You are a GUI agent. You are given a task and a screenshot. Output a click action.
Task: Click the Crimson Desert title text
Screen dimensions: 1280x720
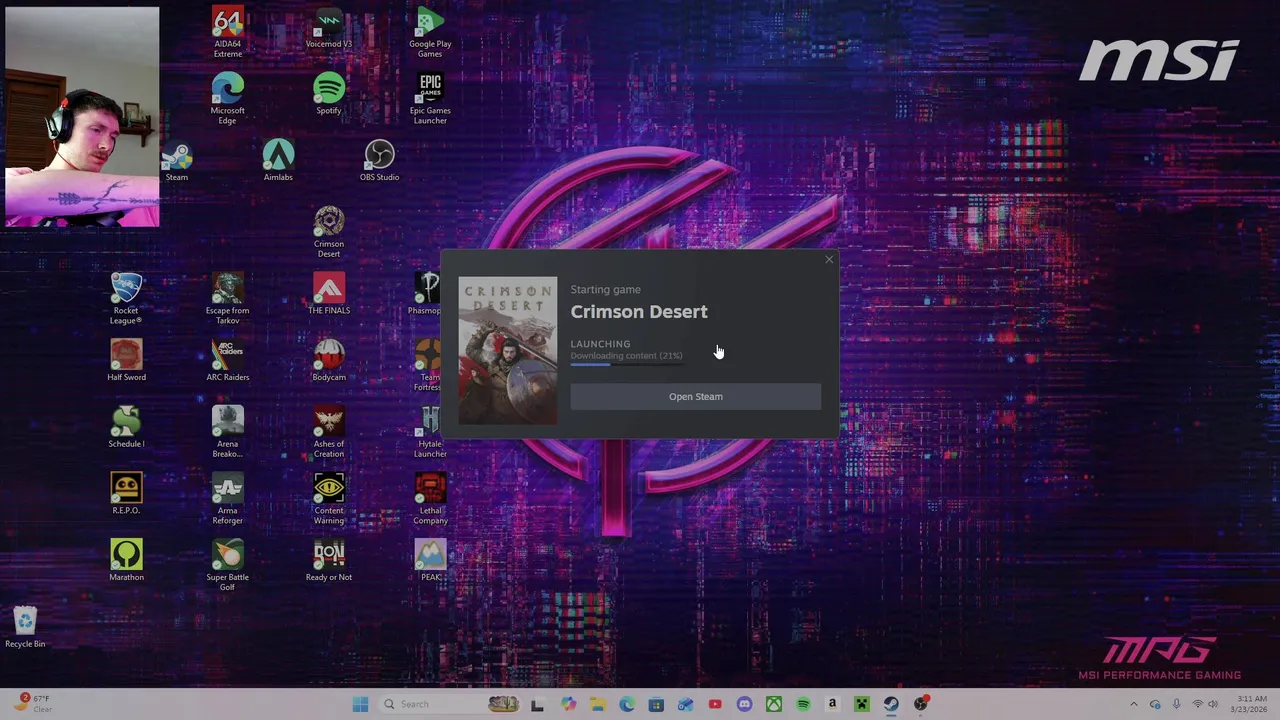coord(639,312)
